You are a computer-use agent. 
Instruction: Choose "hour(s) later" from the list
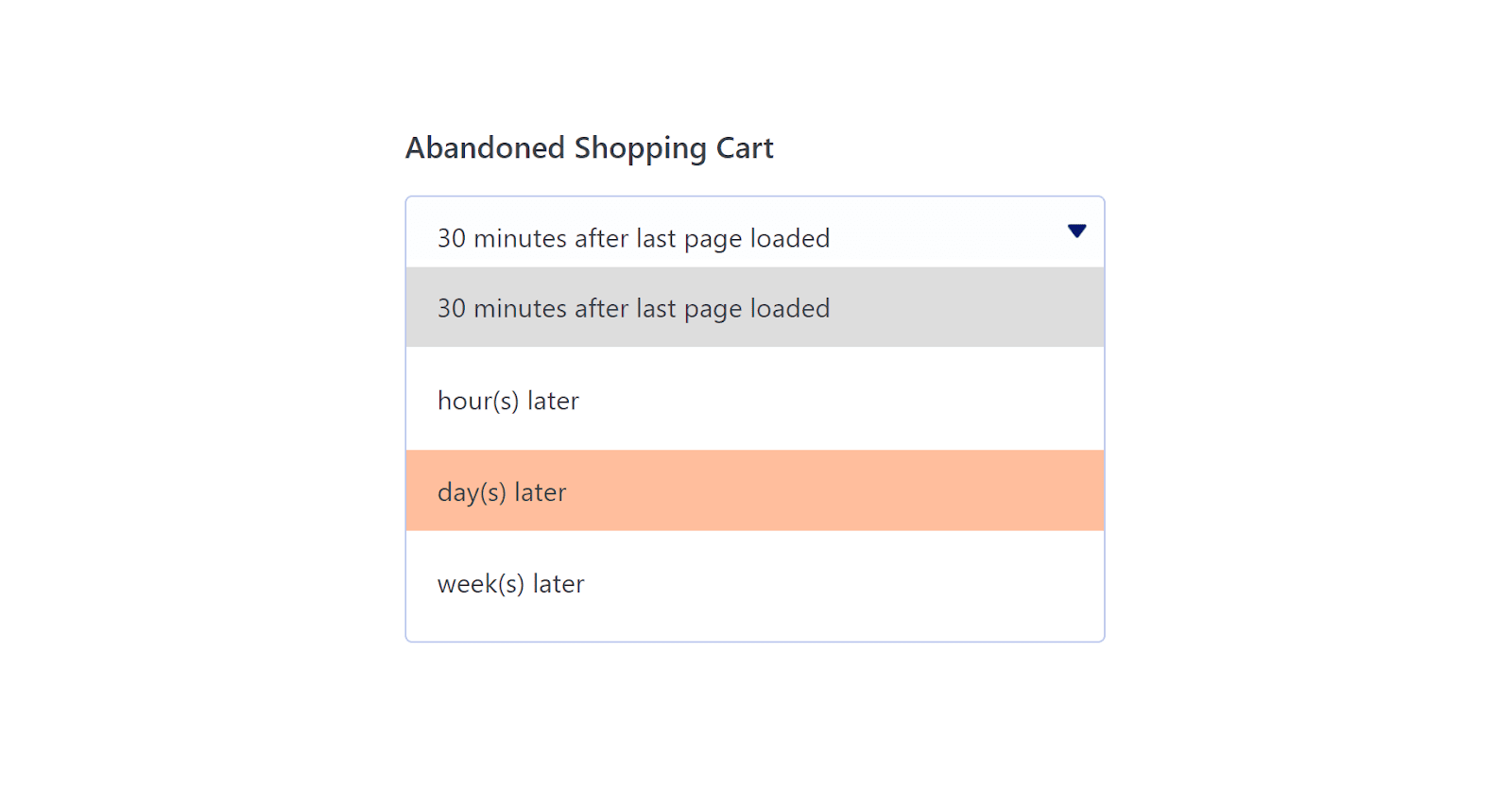coord(755,399)
